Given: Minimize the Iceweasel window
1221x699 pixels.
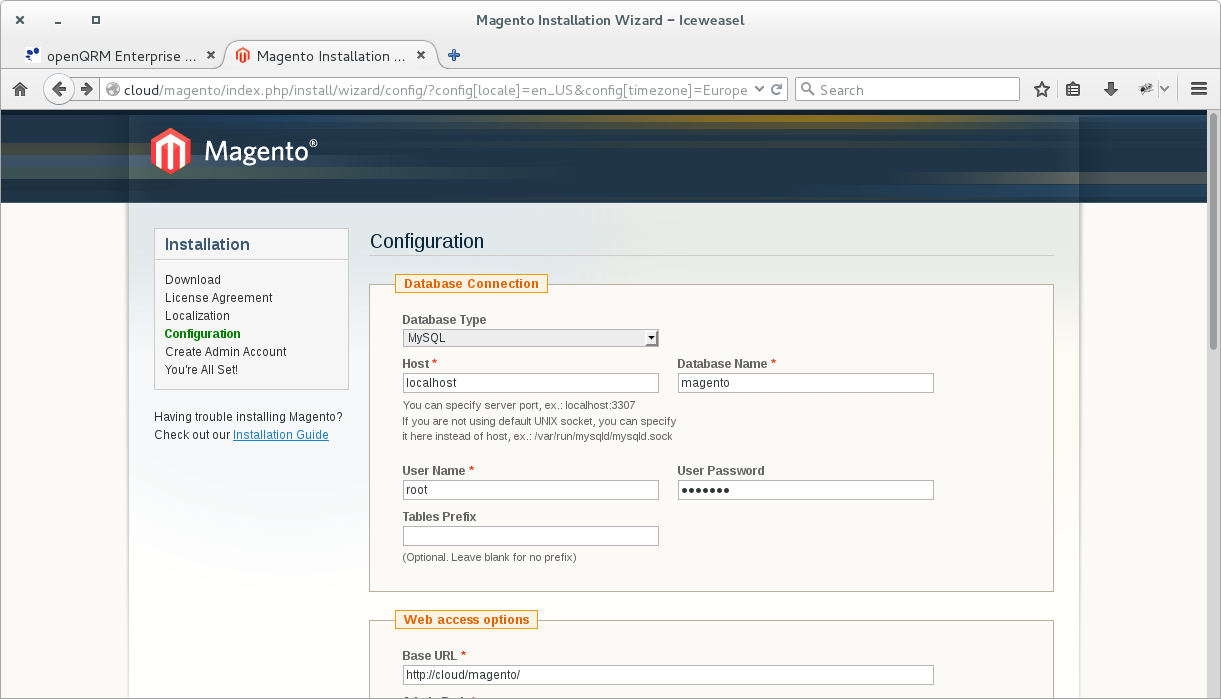Looking at the screenshot, I should pyautogui.click(x=57, y=20).
